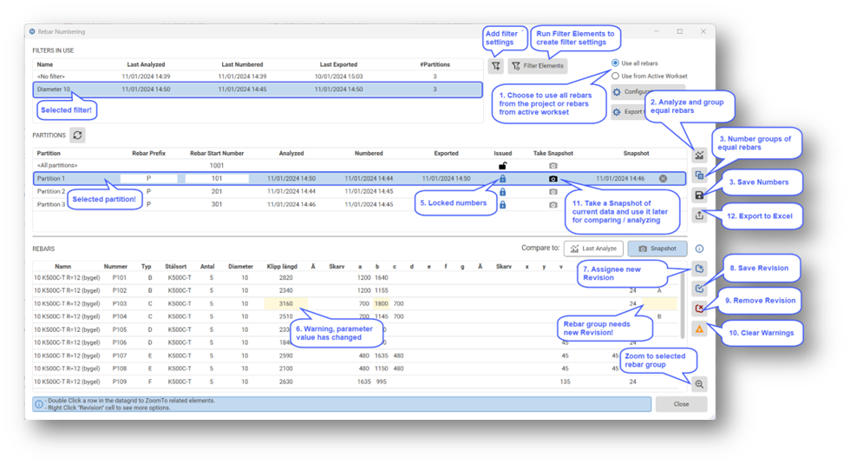The image size is (850, 464).
Task: Click the Analyze and group rebars icon
Action: (x=699, y=156)
